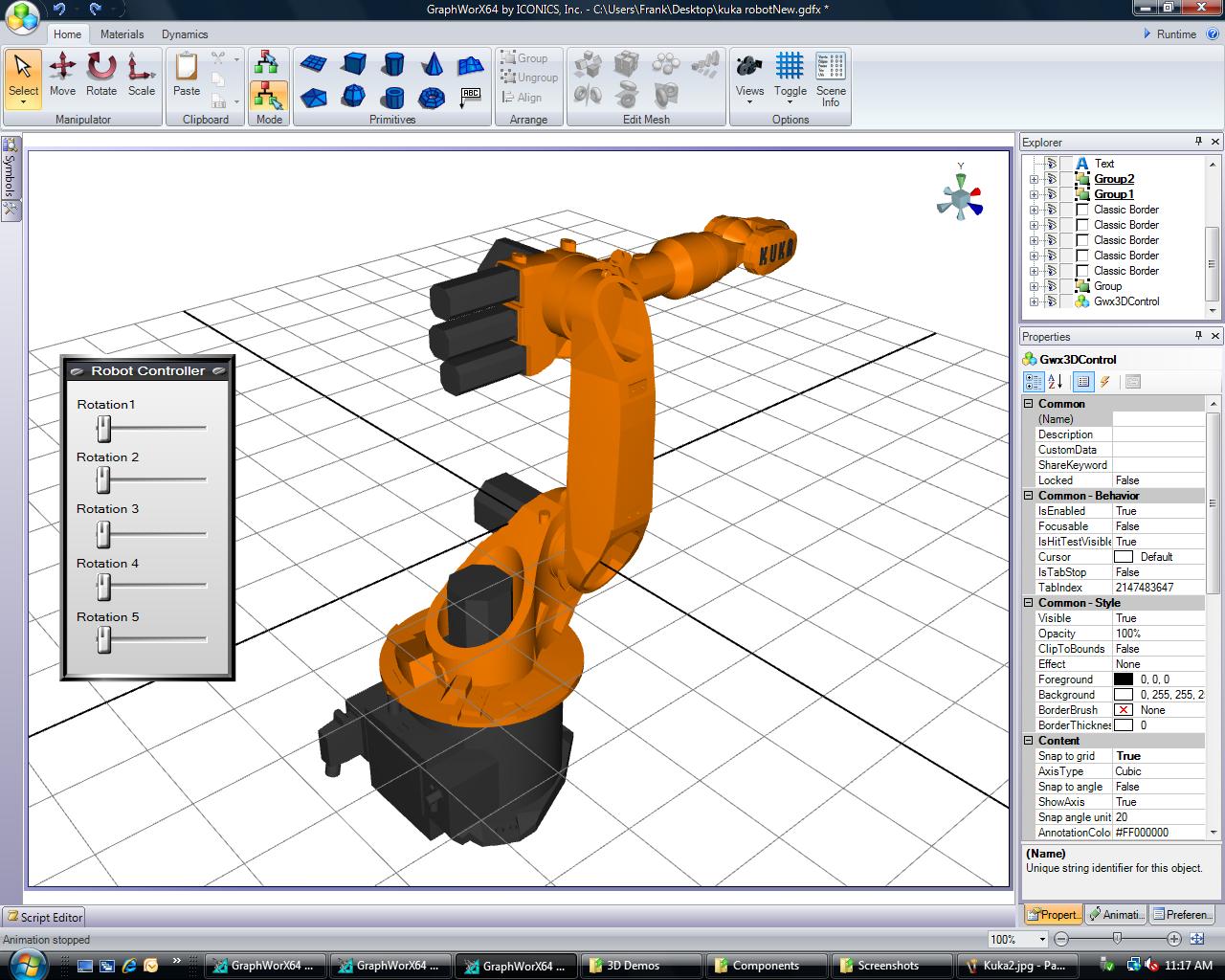Collapse Common - Style category

coord(1029,603)
